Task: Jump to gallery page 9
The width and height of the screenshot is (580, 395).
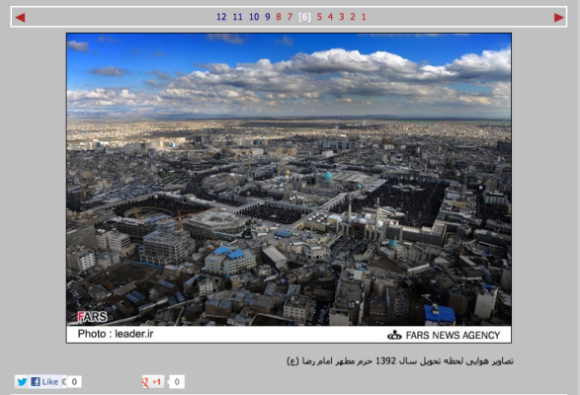Action: click(268, 17)
